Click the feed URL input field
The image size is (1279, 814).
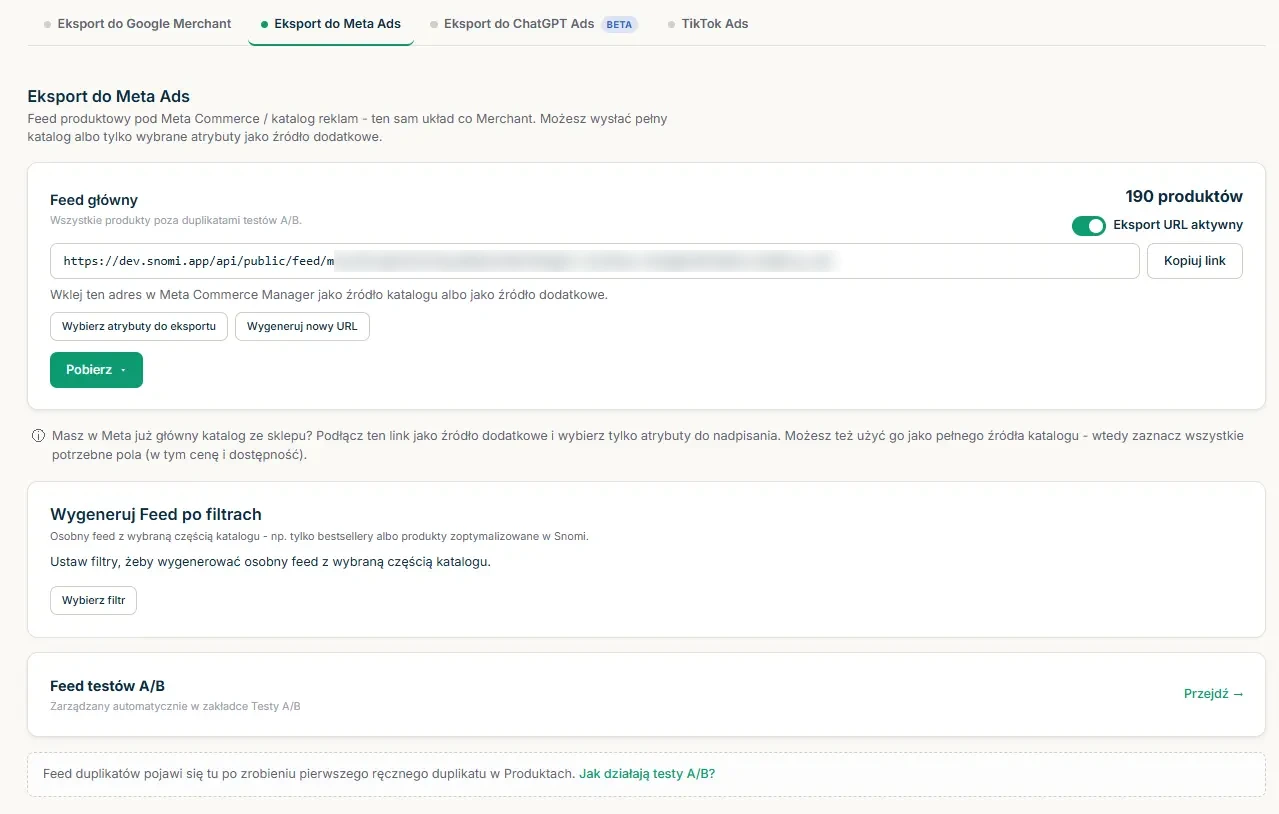pyautogui.click(x=595, y=261)
